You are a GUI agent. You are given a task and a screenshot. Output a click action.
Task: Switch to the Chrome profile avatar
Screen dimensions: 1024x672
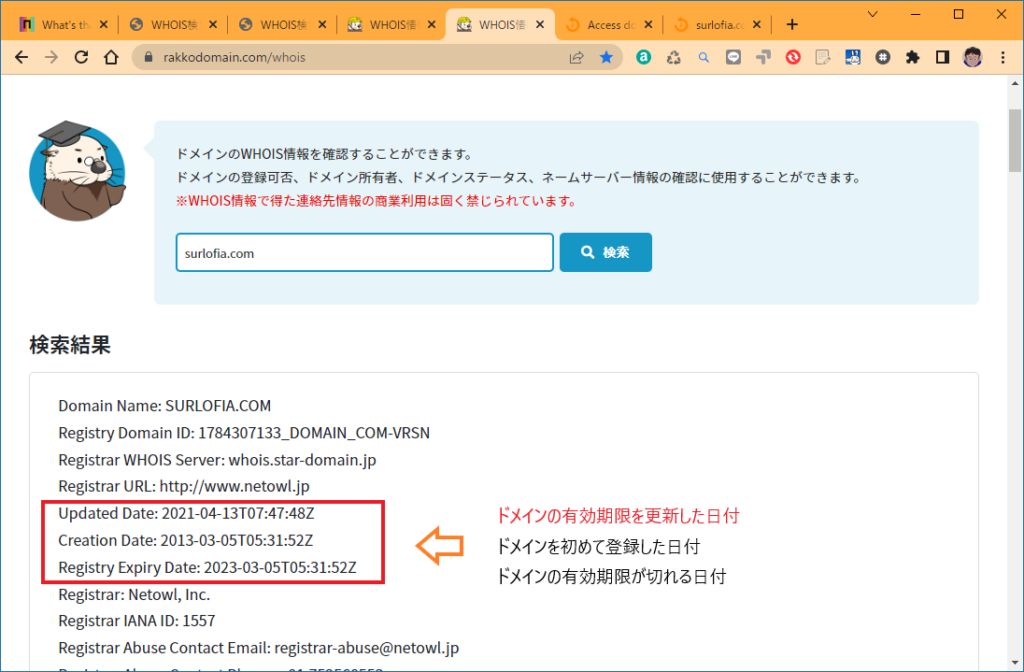coord(971,57)
